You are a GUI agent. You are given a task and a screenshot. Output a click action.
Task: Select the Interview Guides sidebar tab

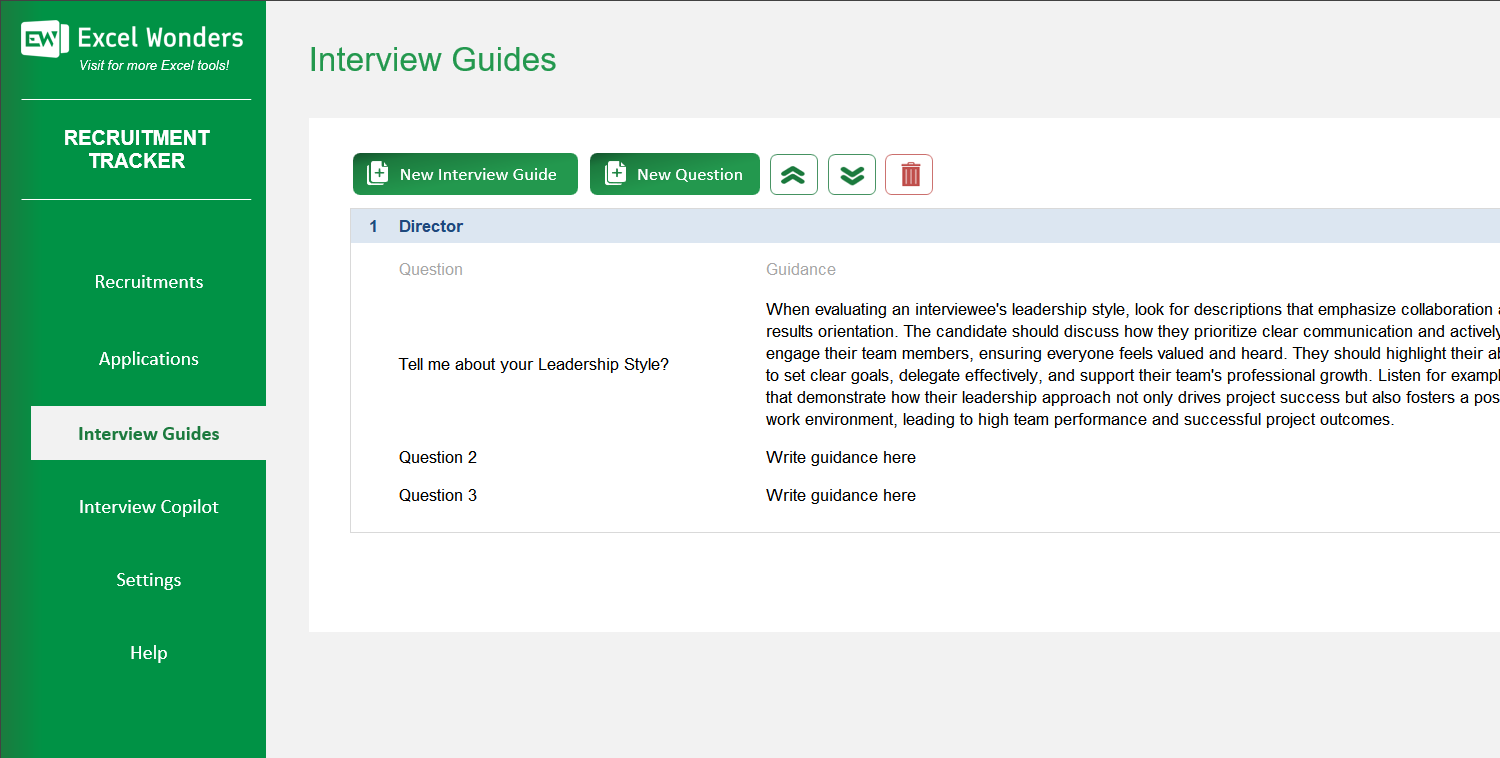pos(148,433)
